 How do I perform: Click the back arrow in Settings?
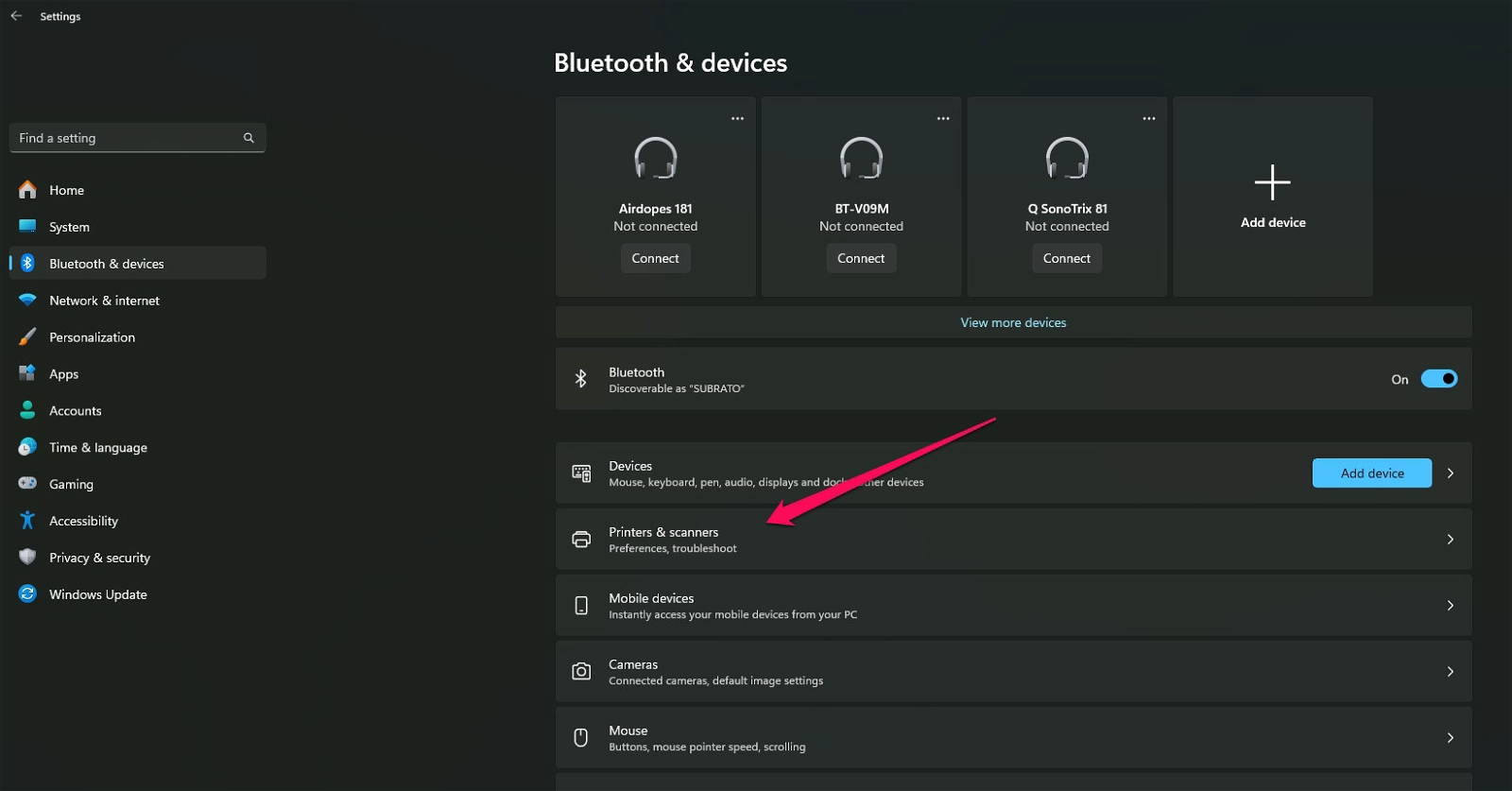16,16
